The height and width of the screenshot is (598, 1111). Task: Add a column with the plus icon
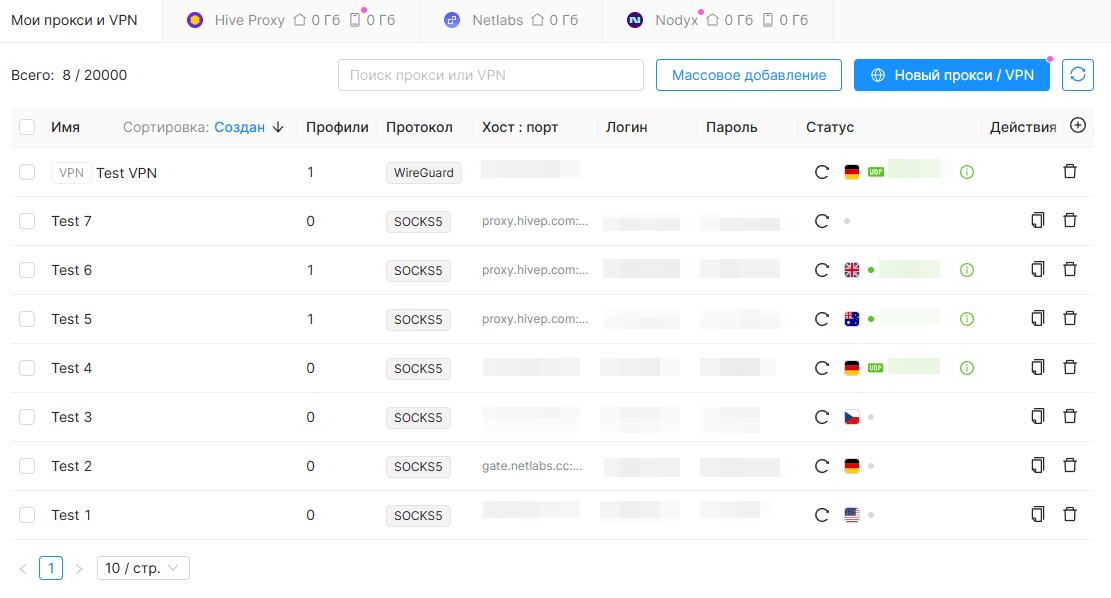click(x=1078, y=125)
